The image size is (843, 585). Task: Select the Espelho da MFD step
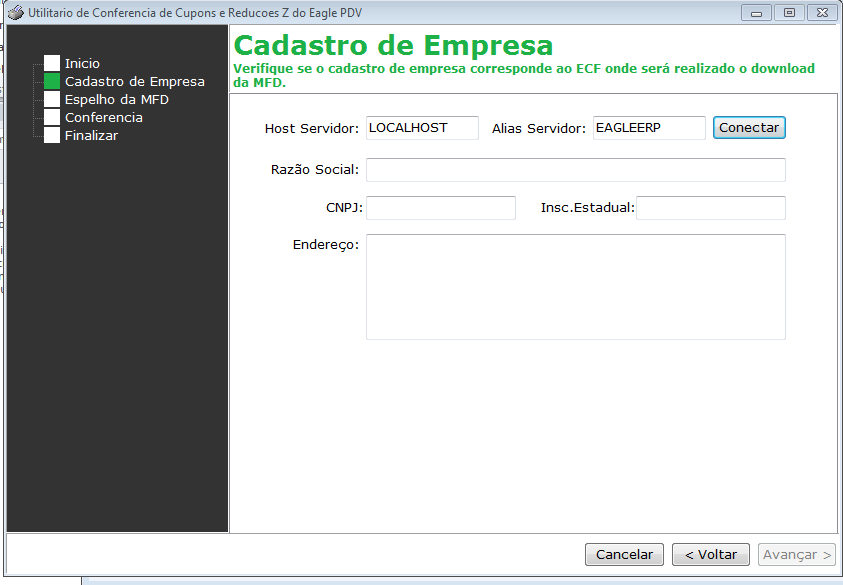(x=117, y=99)
